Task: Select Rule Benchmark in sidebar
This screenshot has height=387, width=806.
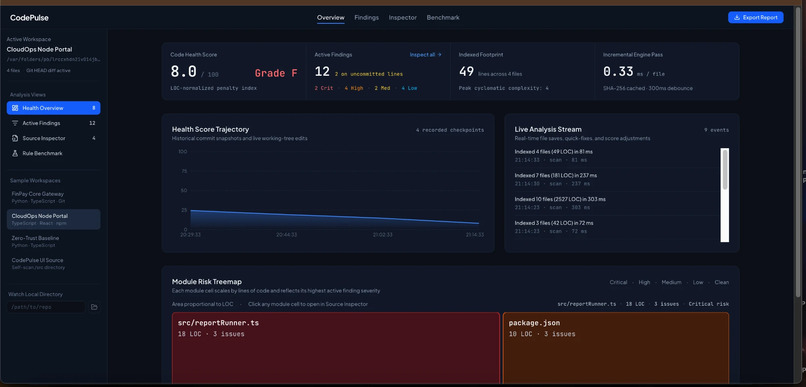Action: click(x=53, y=153)
